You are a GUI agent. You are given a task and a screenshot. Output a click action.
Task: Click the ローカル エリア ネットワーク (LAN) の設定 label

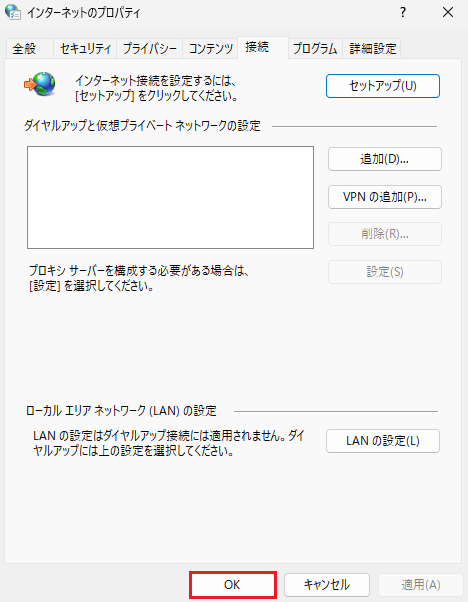pos(121,411)
